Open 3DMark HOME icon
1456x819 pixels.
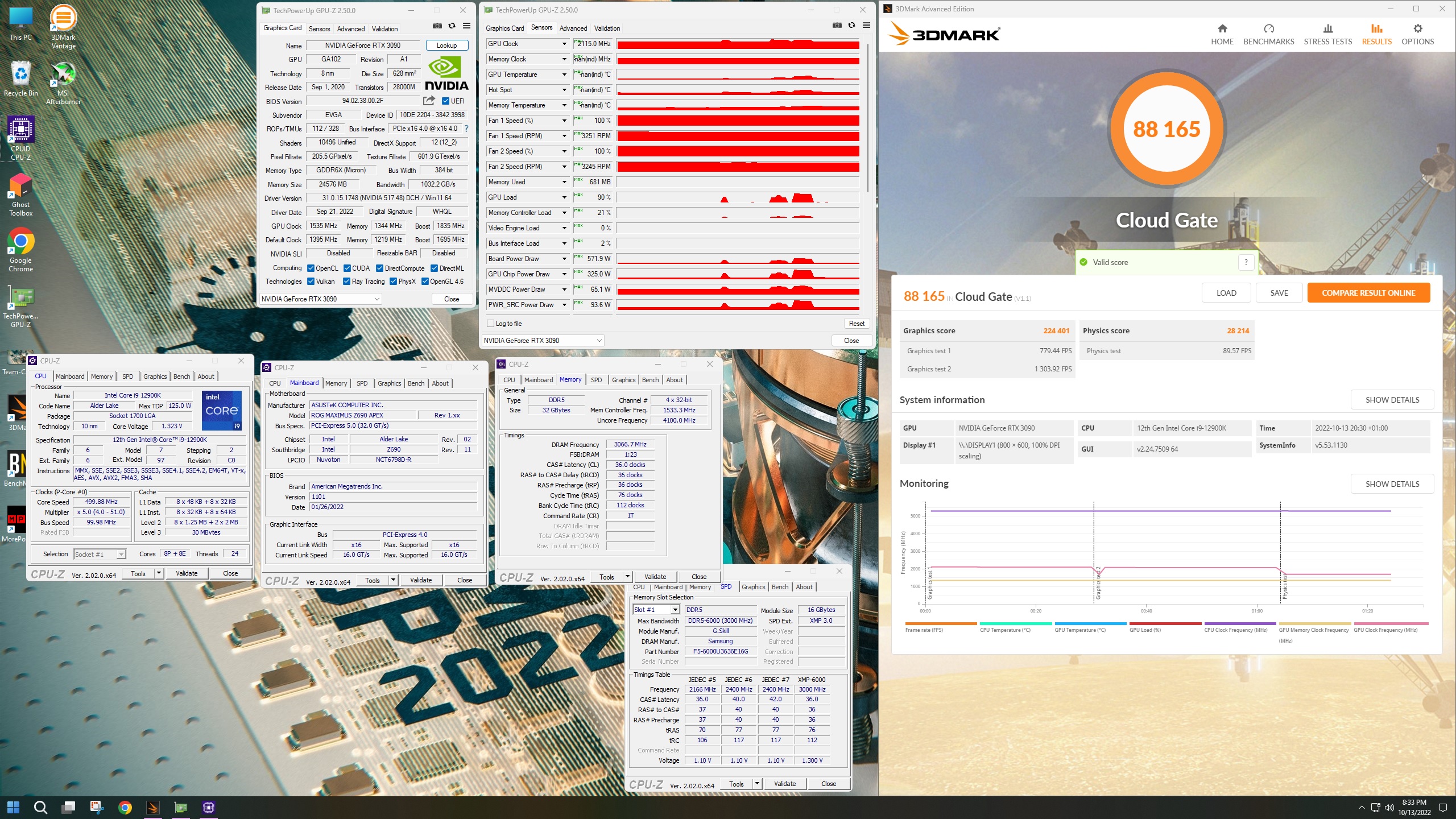[1222, 28]
